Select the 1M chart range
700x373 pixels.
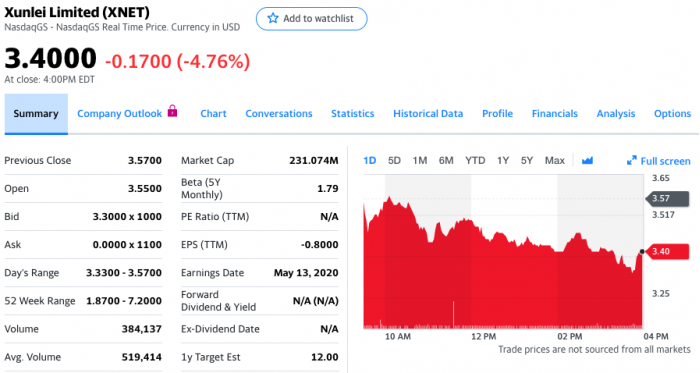(x=420, y=160)
